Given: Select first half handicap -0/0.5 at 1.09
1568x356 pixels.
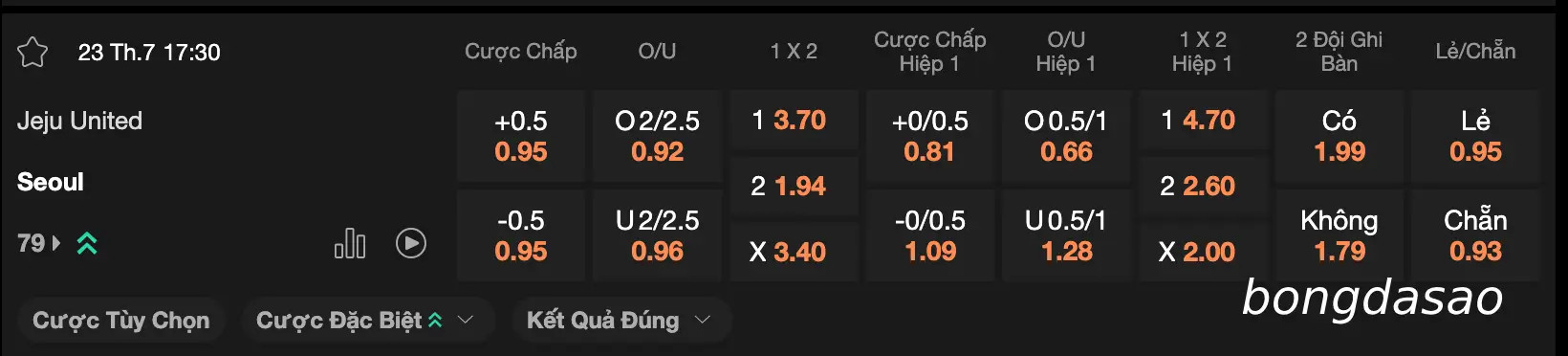Looking at the screenshot, I should [x=930, y=235].
